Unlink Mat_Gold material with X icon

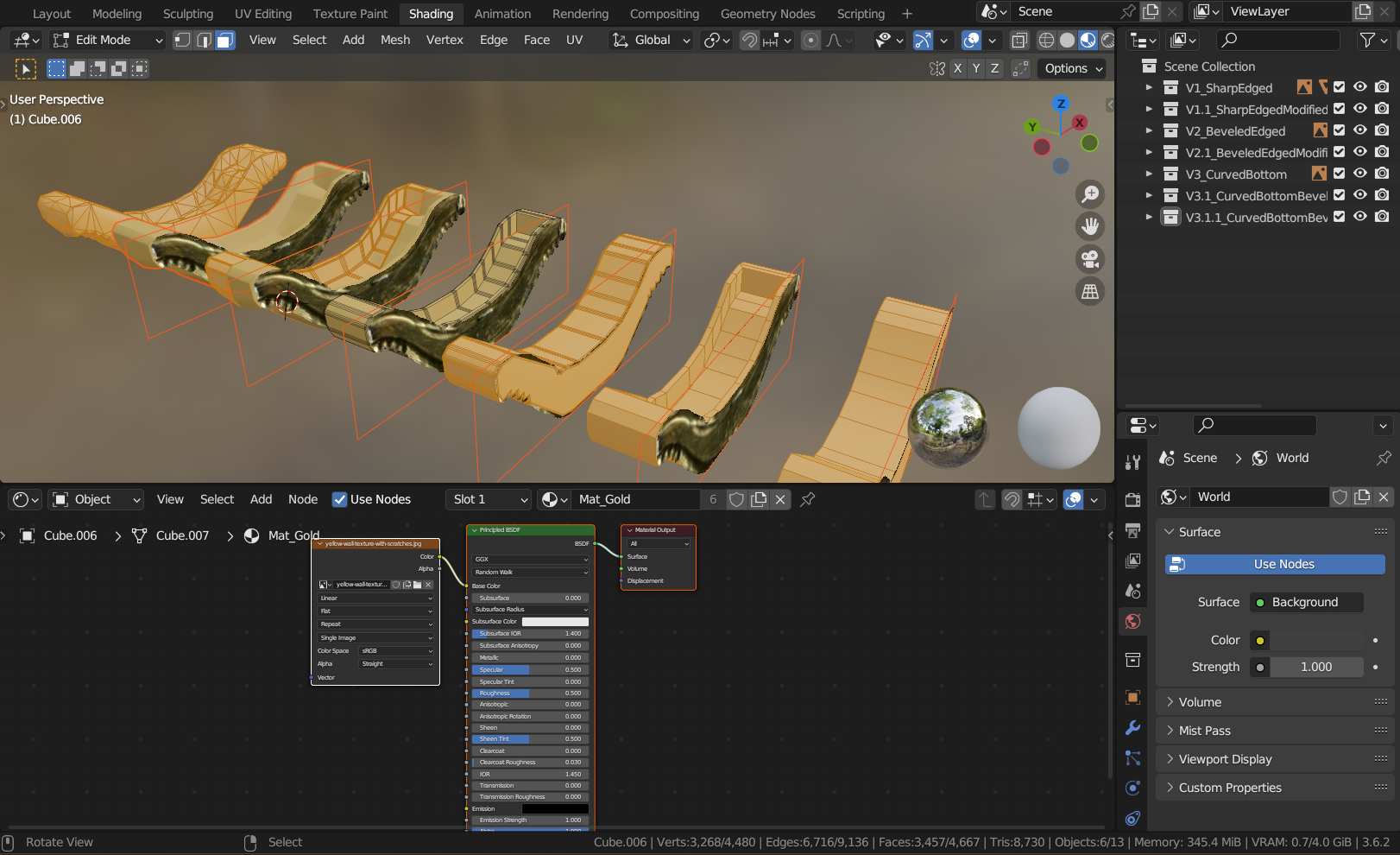click(780, 499)
